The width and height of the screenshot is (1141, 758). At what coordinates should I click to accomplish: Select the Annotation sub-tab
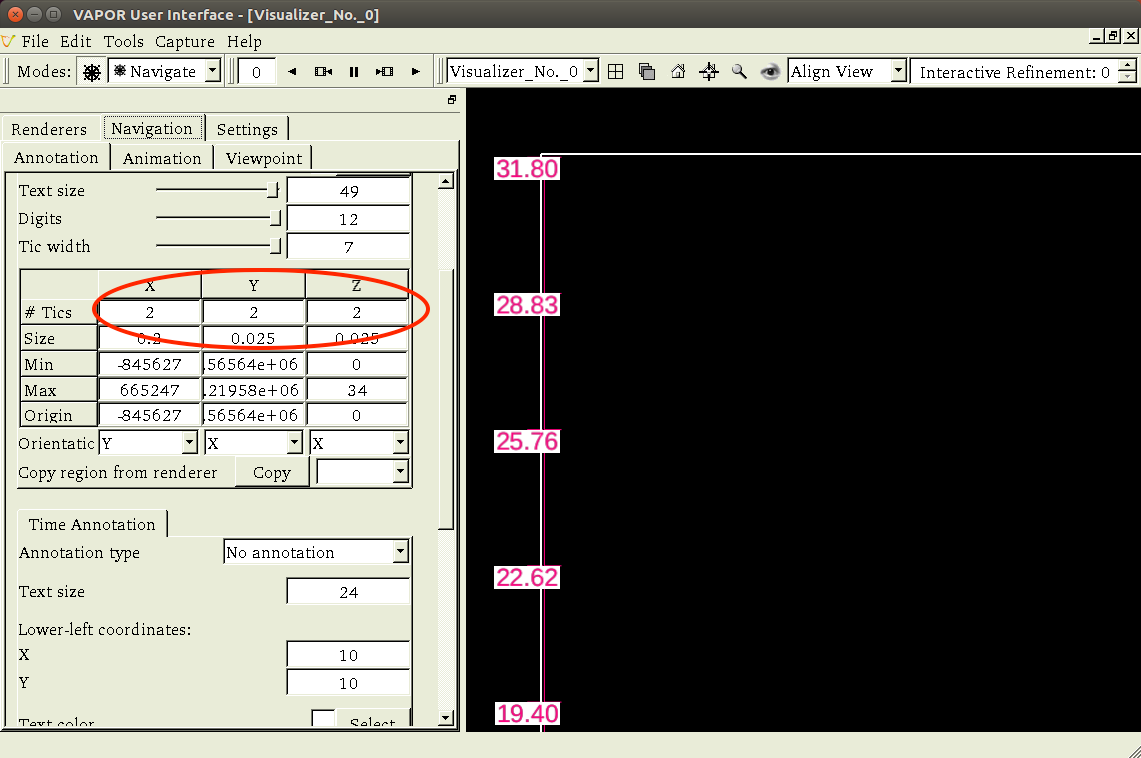click(56, 158)
